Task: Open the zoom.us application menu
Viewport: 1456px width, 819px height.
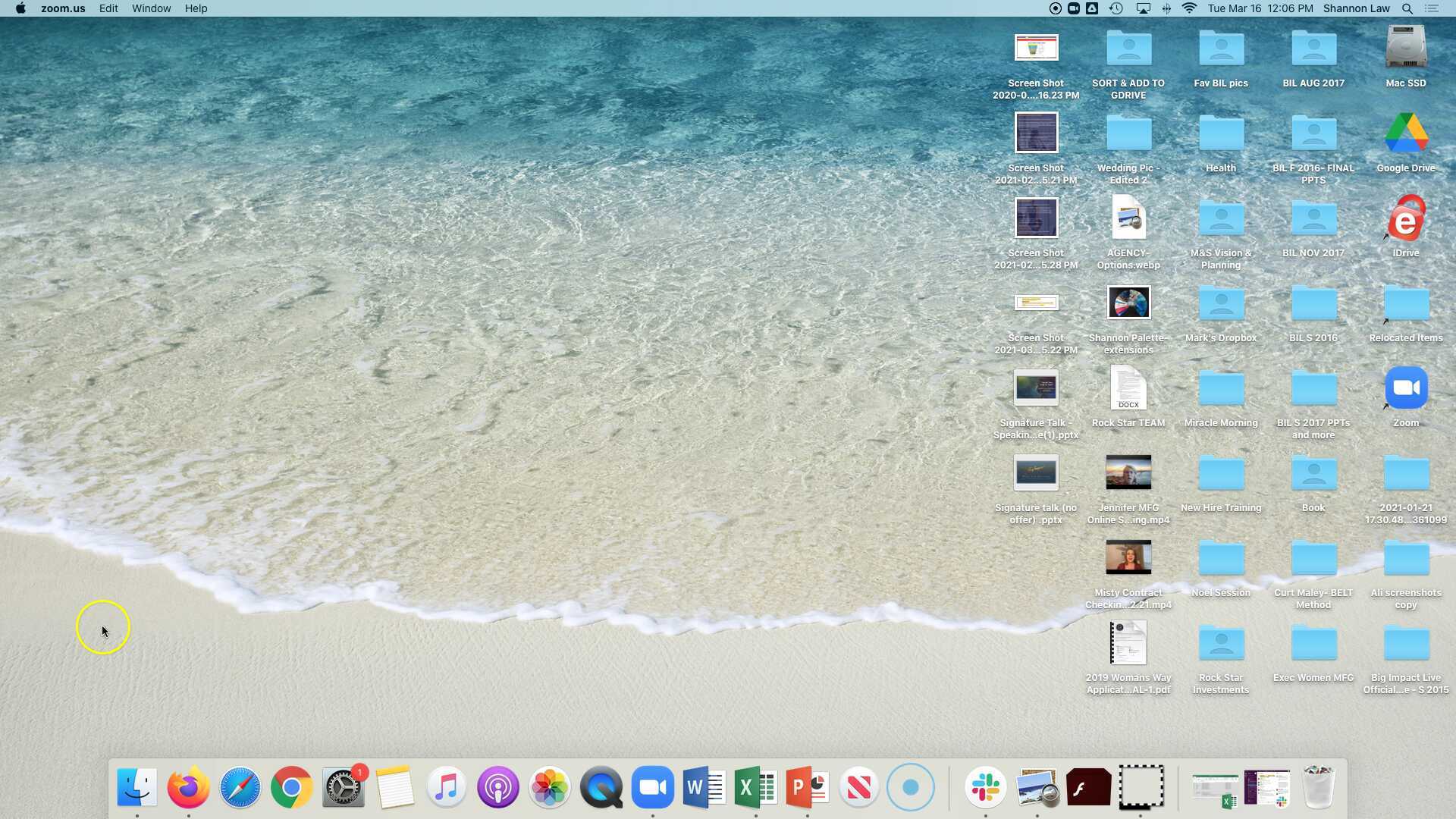Action: 63,8
